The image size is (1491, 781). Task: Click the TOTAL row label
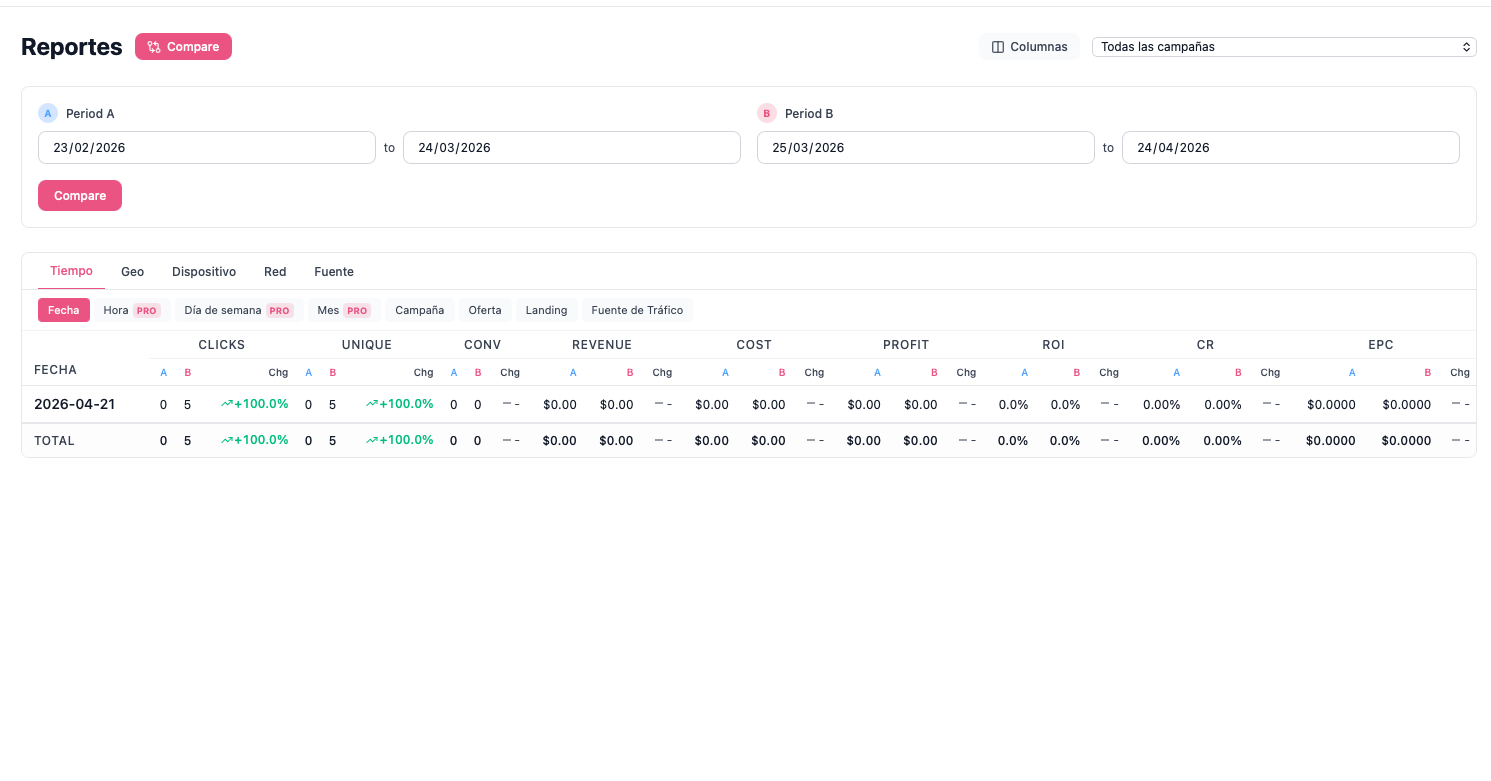point(54,441)
